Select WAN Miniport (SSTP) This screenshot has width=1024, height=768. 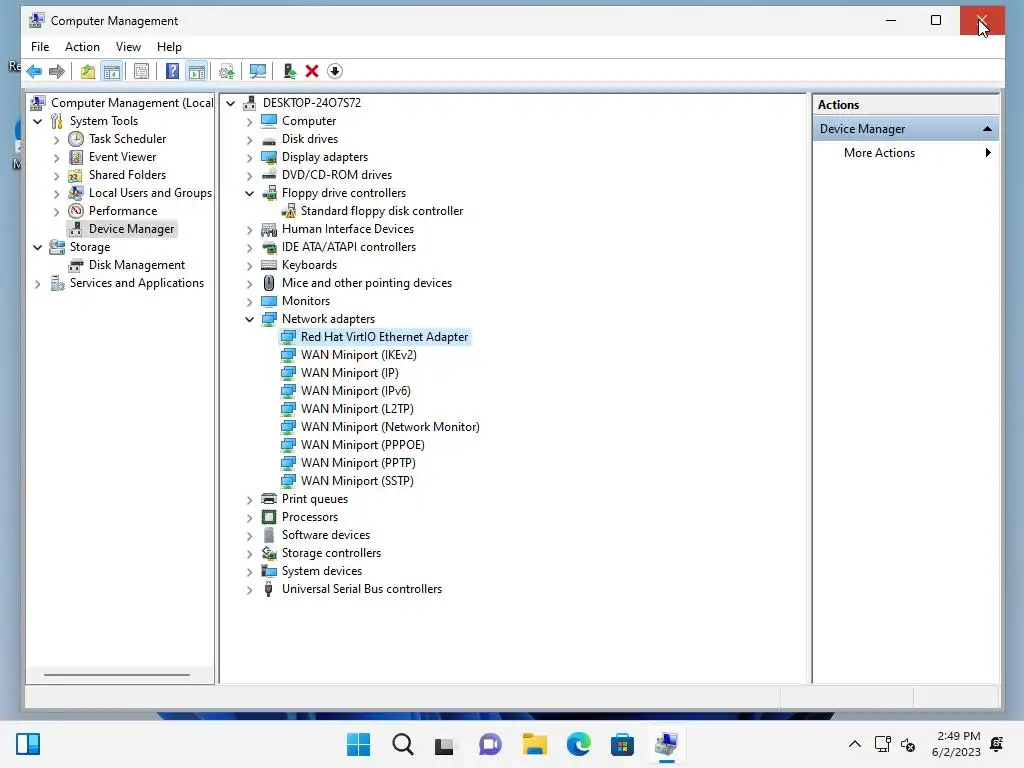357,481
